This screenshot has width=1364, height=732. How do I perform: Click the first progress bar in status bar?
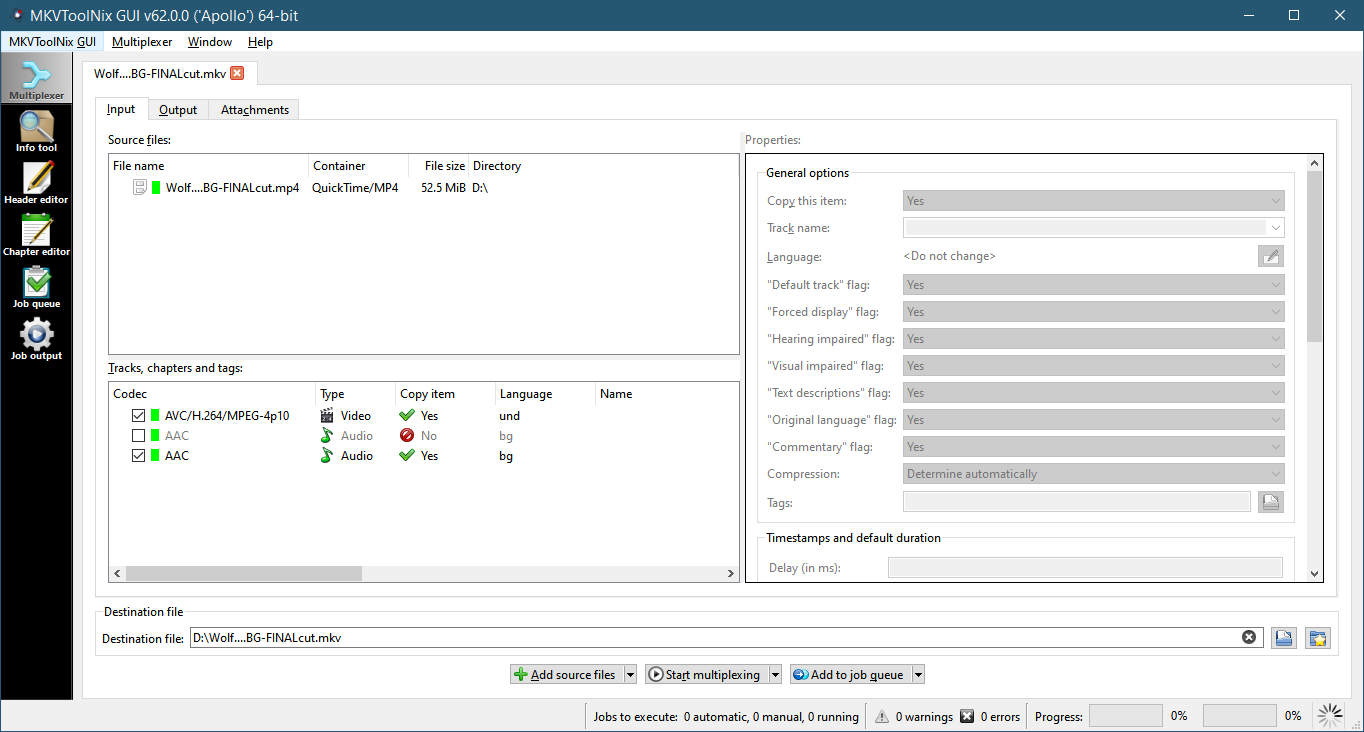pos(1125,716)
